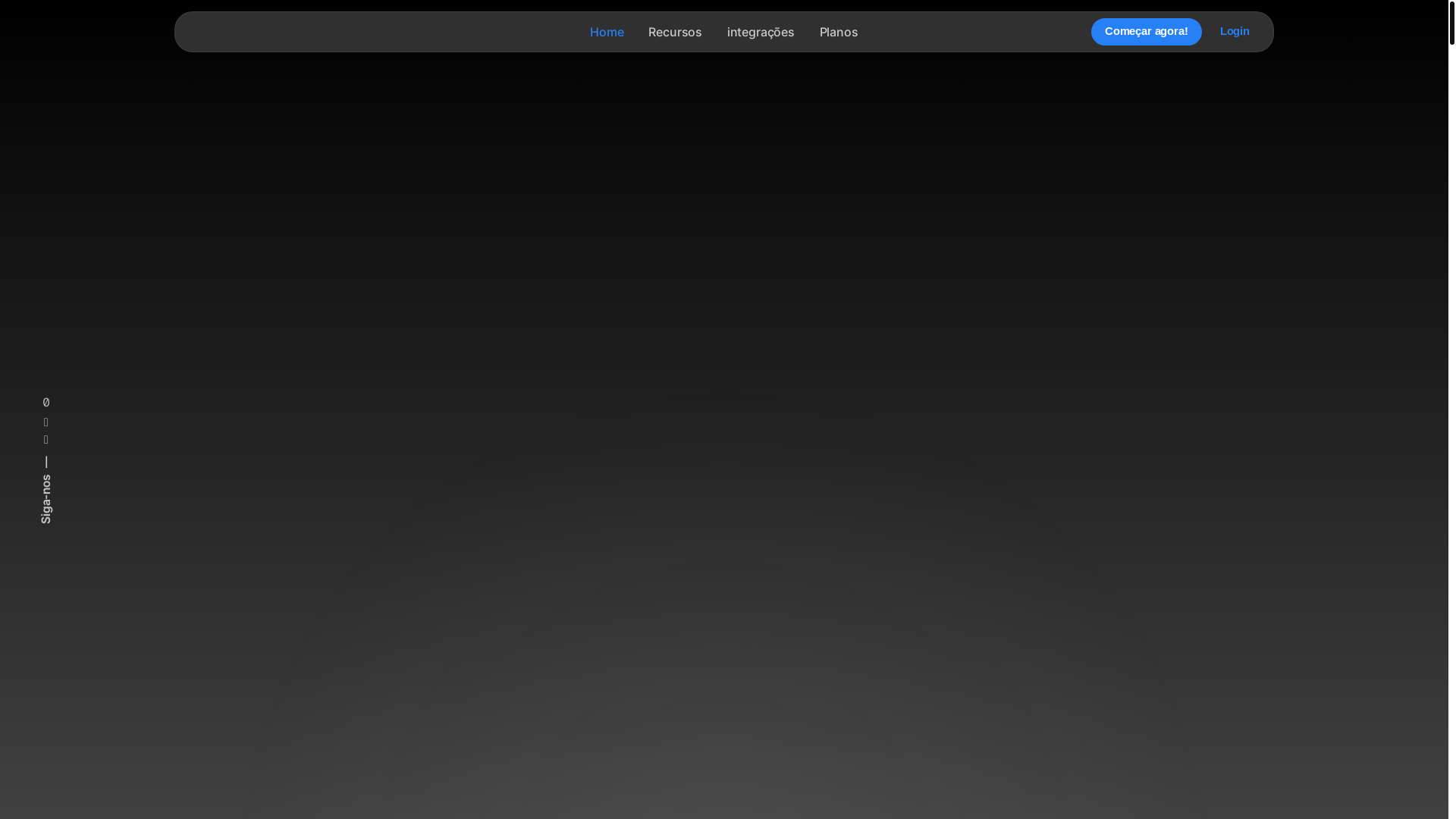Click the slashed-zero social icon above Siga-nos

point(46,402)
